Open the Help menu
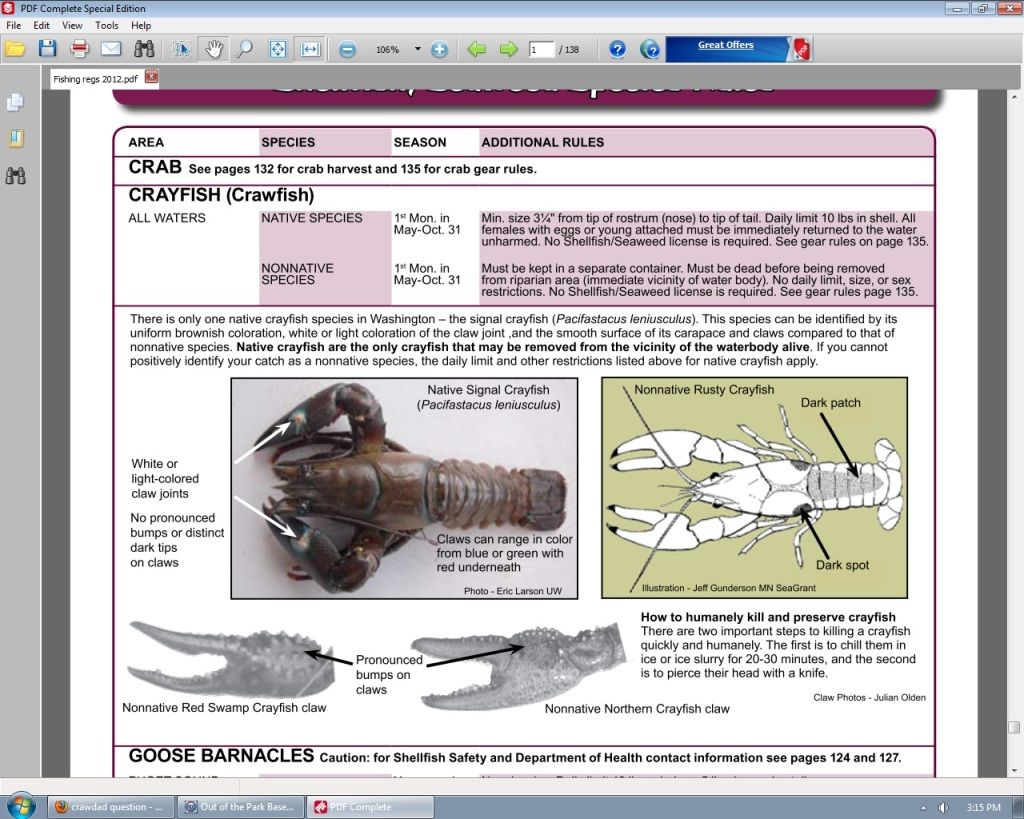1024x819 pixels. [x=141, y=25]
